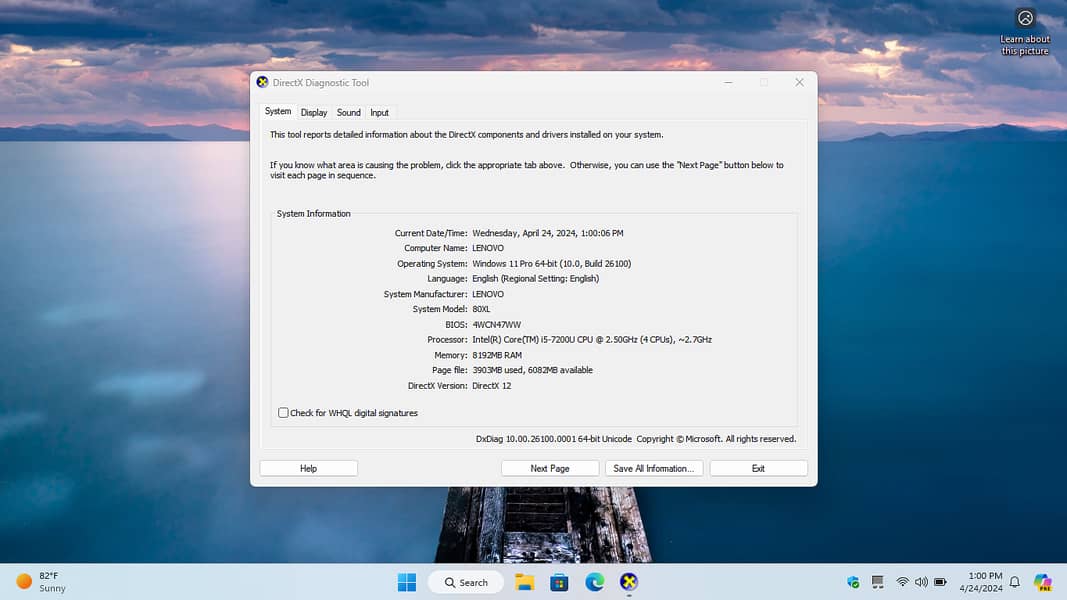1067x600 pixels.
Task: Open the Windows Start menu
Action: (x=407, y=582)
